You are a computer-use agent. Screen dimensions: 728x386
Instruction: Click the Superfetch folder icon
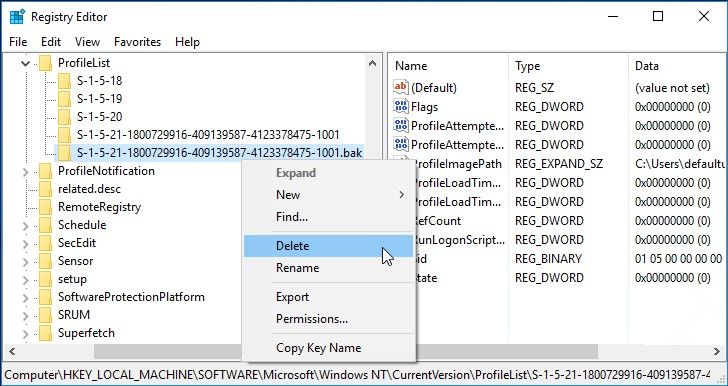pos(46,333)
